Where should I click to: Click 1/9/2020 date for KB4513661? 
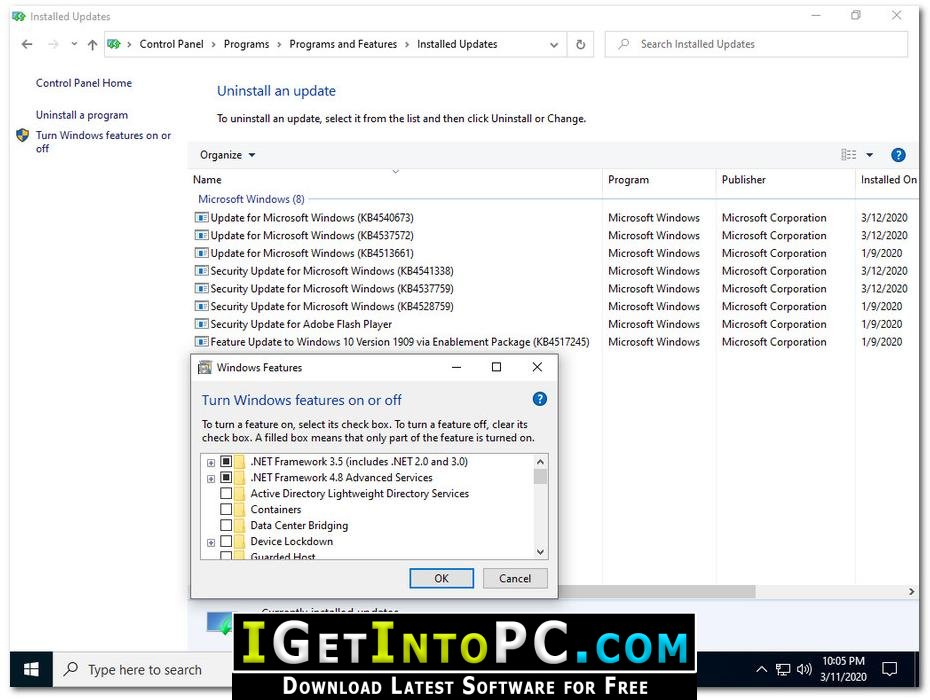881,253
